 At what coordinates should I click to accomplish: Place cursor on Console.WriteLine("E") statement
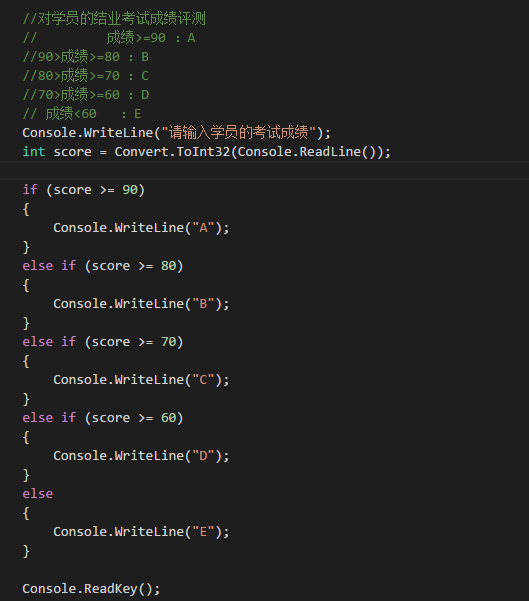141,532
